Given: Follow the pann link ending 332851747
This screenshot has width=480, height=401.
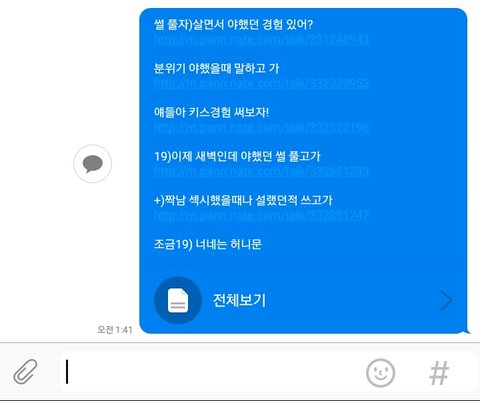Looking at the screenshot, I should 262,215.
